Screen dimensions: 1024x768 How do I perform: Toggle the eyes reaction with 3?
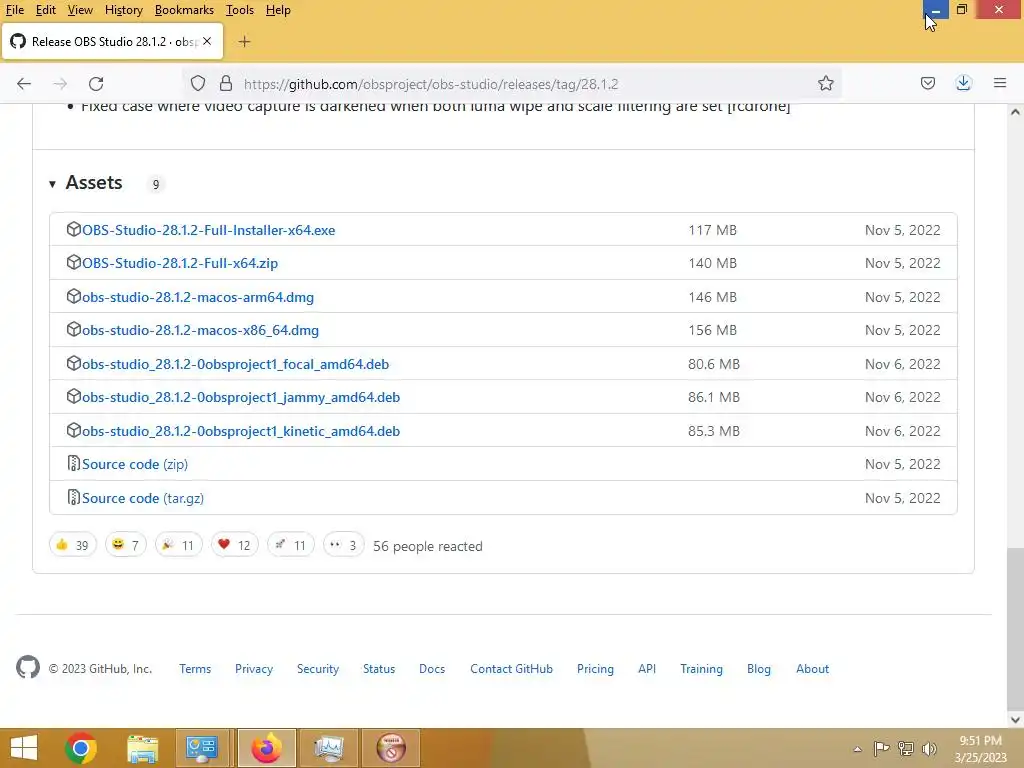pos(344,545)
